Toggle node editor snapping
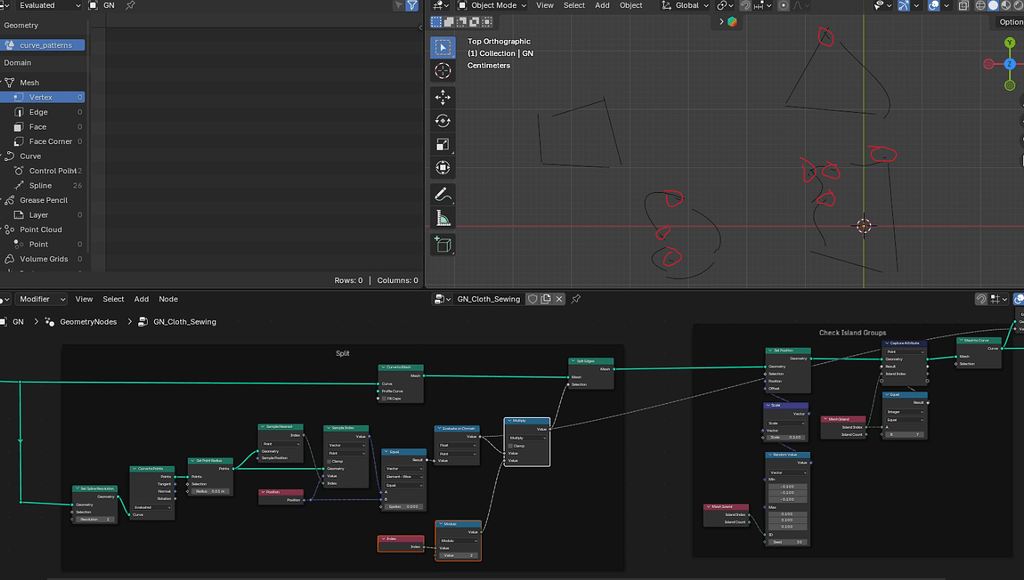Viewport: 1024px width, 580px height. coord(981,299)
